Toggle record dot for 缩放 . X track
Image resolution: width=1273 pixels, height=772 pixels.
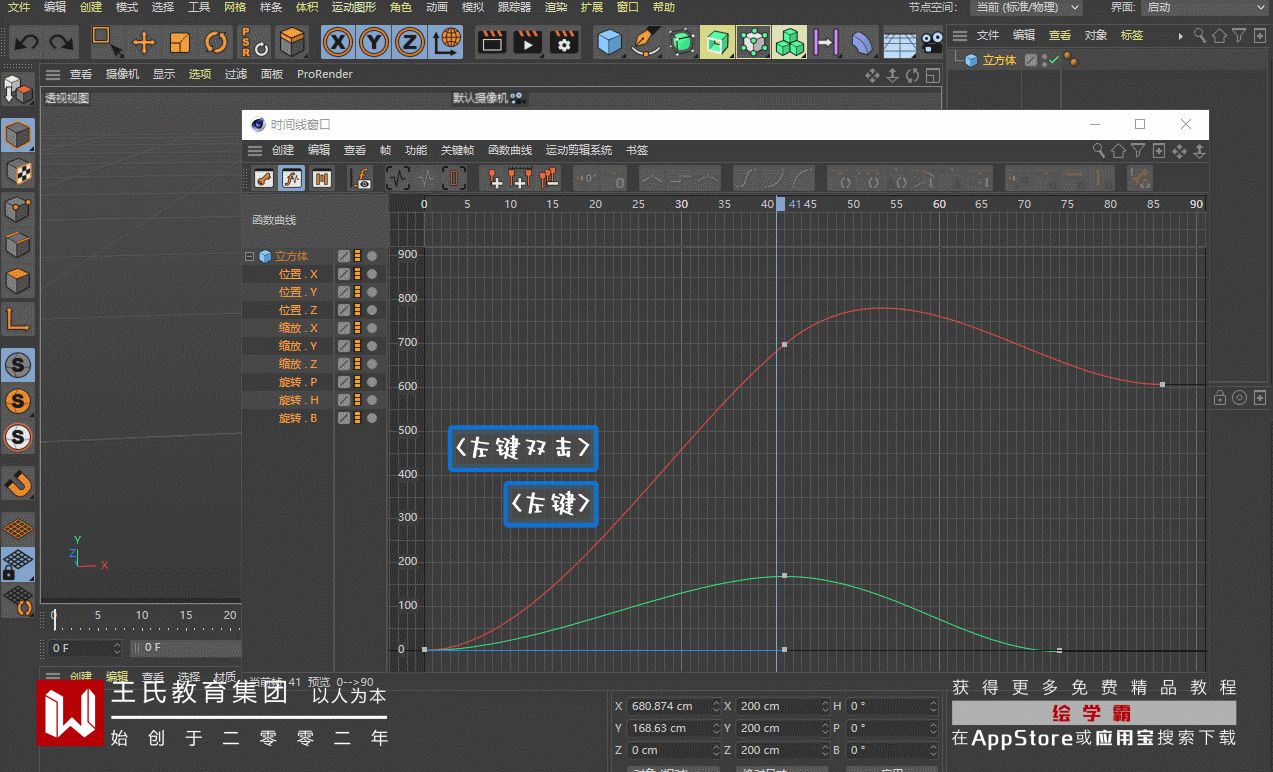click(x=372, y=328)
